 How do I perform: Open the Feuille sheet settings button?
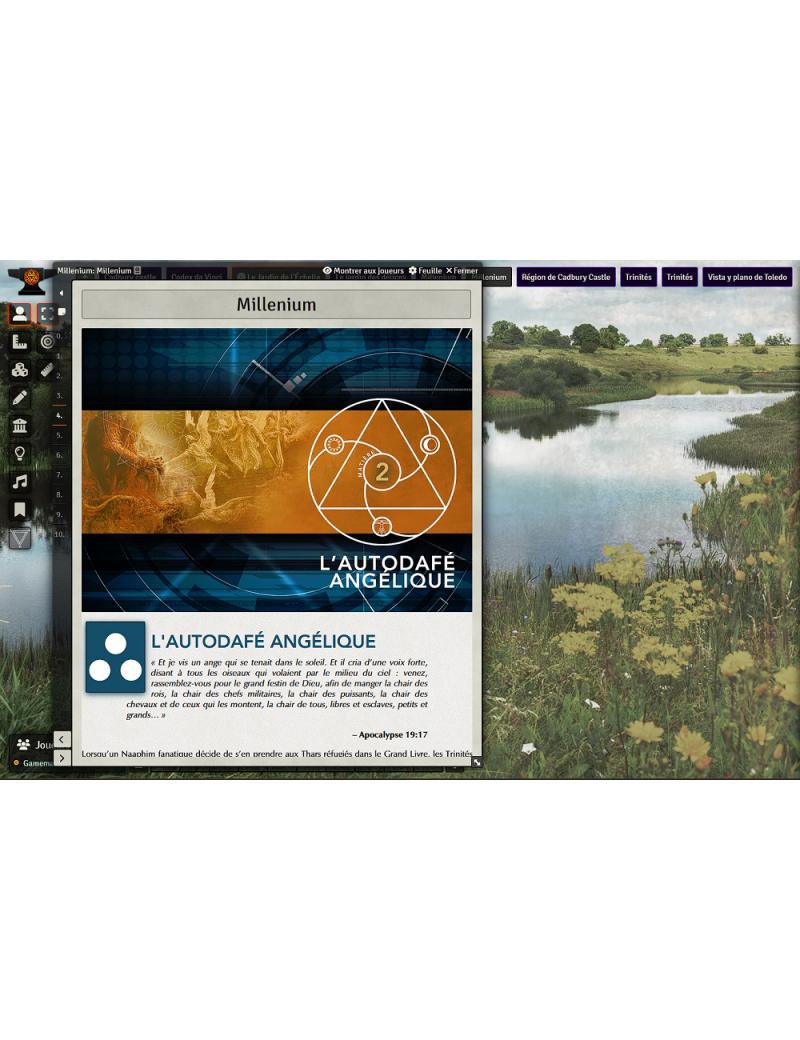coord(425,271)
